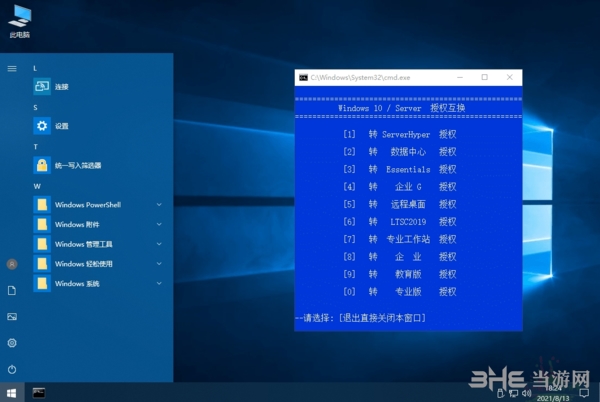Image resolution: width=600 pixels, height=402 pixels.
Task: Click the cmd.exe title bar path text
Action: [360, 78]
